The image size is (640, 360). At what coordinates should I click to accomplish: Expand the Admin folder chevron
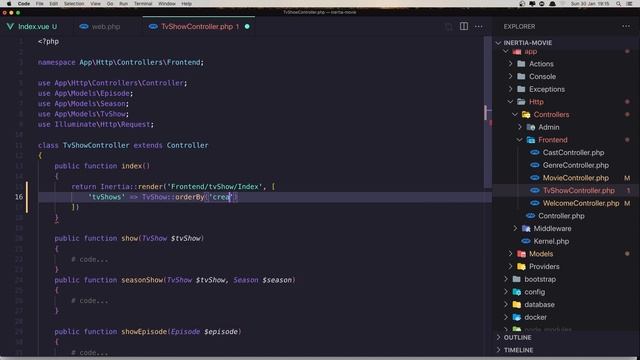519,127
